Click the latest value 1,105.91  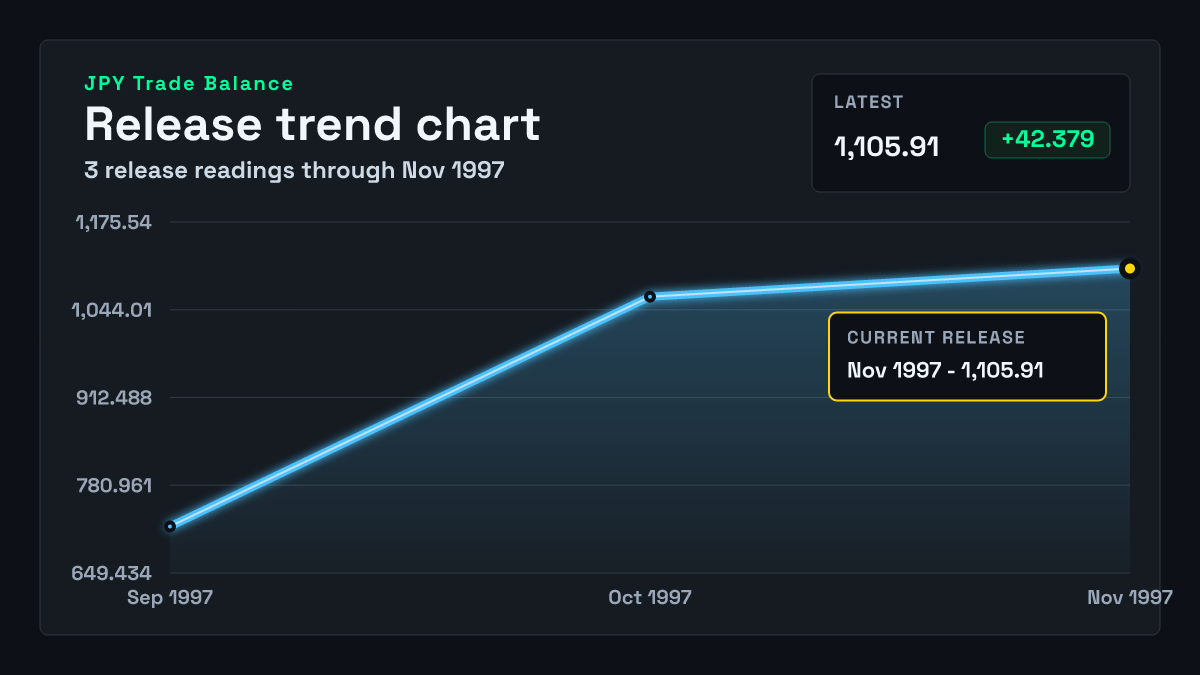886,148
